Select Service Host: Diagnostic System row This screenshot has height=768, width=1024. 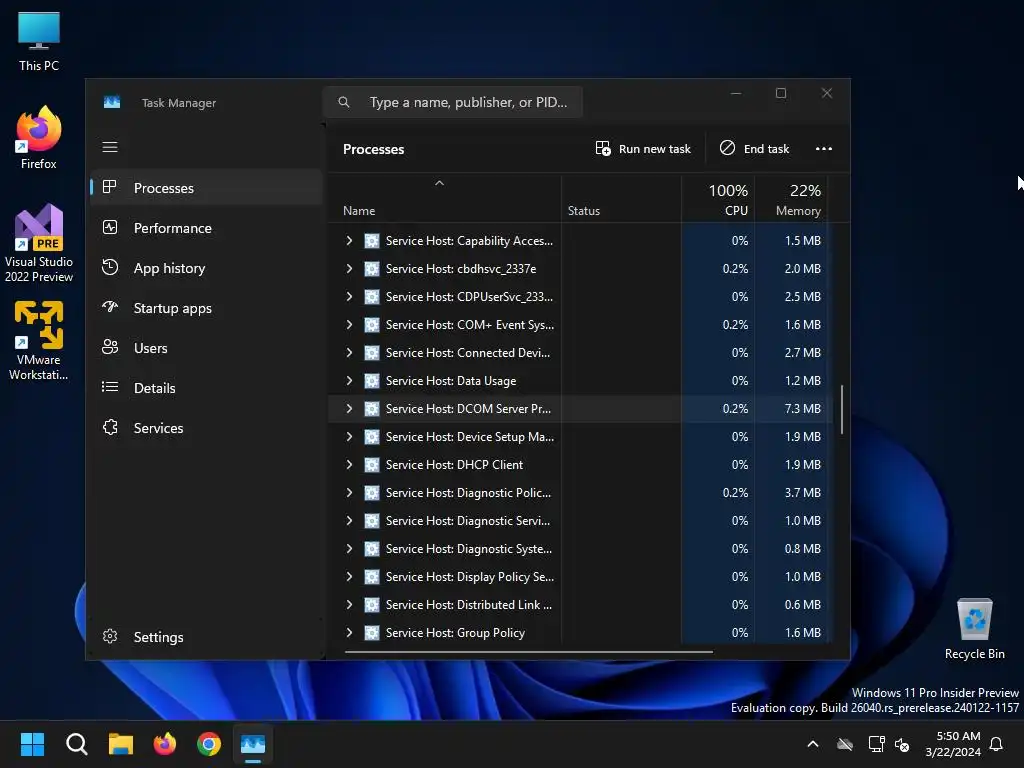pos(580,549)
